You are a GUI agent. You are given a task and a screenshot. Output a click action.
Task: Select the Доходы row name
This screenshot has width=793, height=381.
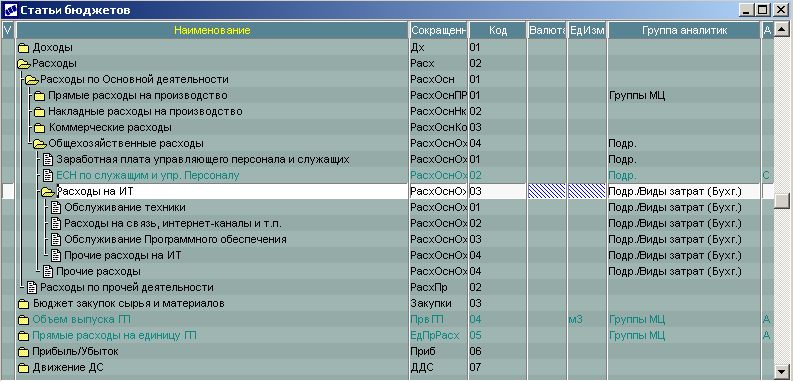(53, 48)
